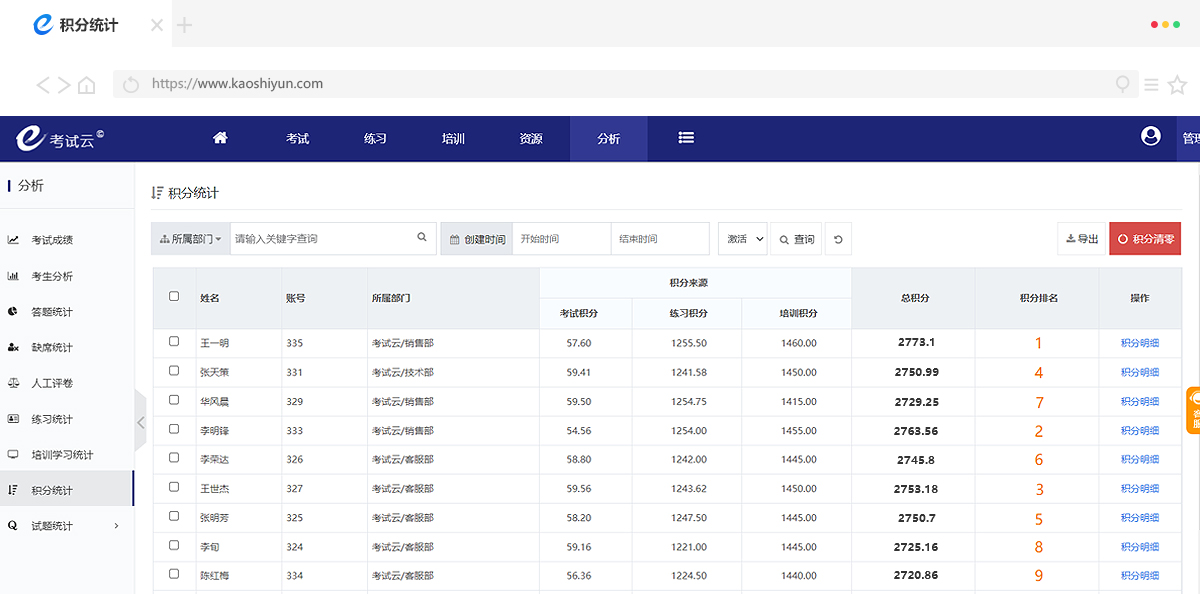Screen dimensions: 1200x594
Task: Open the 分析 navigation tab
Action: tap(608, 138)
